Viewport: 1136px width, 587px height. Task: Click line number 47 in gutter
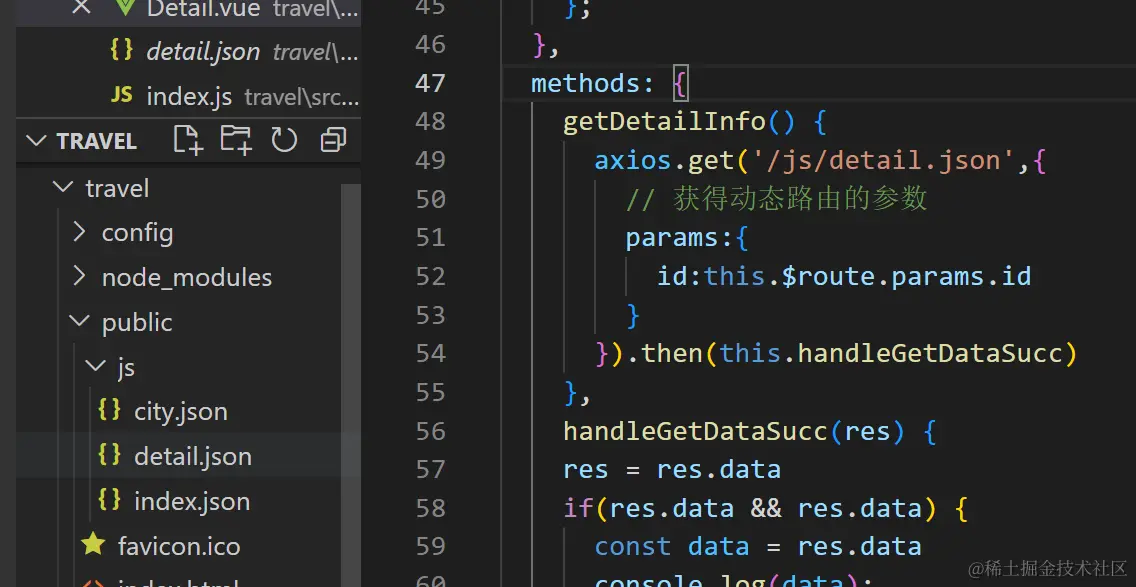tap(430, 83)
